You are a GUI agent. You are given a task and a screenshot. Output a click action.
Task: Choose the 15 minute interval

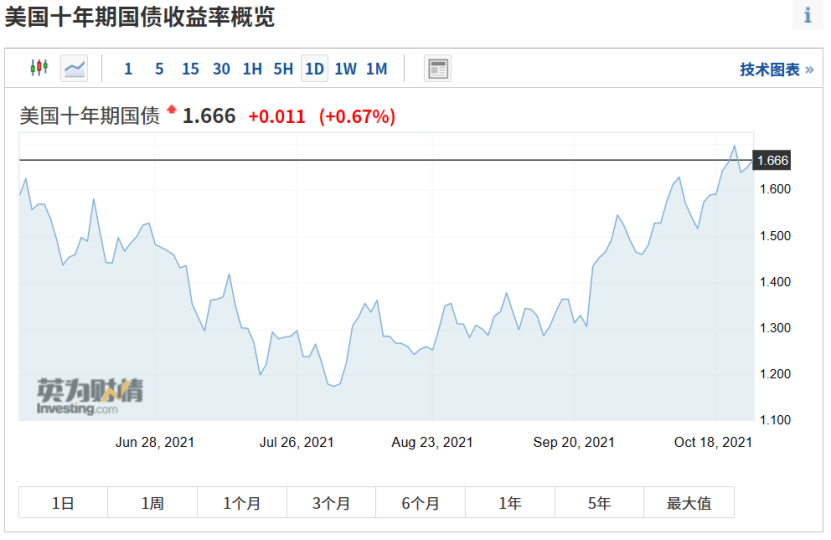(190, 69)
